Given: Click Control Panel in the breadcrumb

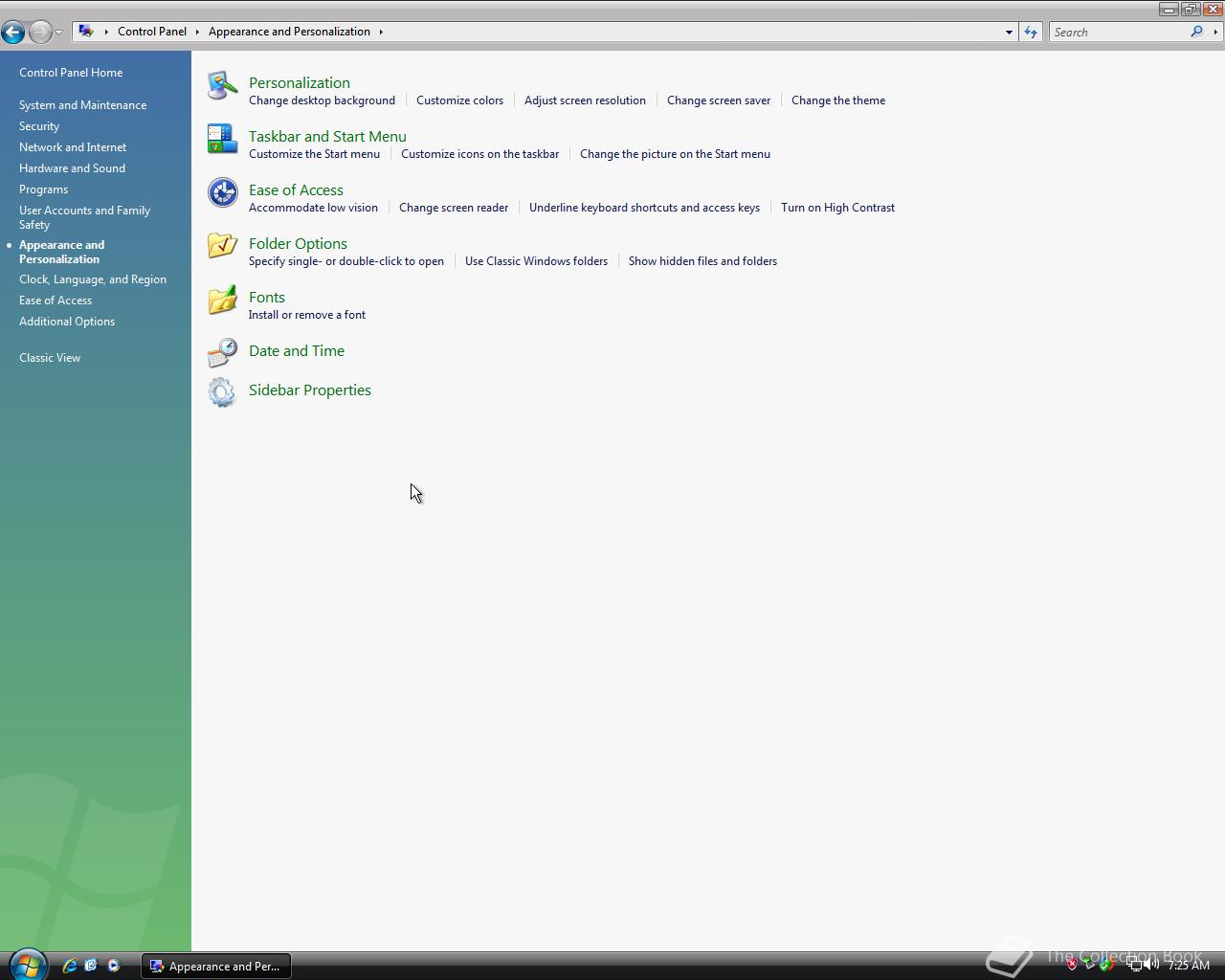Looking at the screenshot, I should [152, 32].
